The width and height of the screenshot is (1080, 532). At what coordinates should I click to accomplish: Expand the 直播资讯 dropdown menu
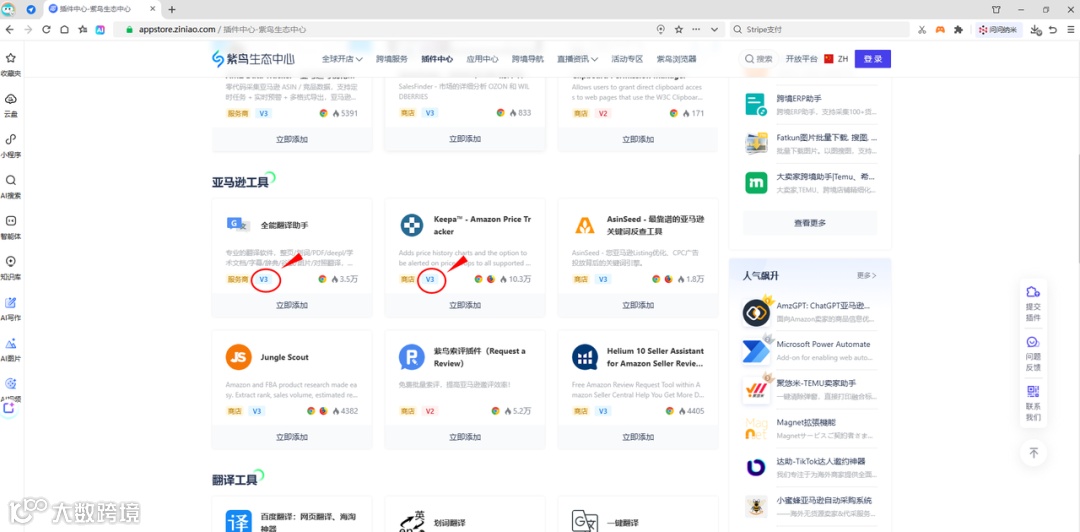click(577, 59)
